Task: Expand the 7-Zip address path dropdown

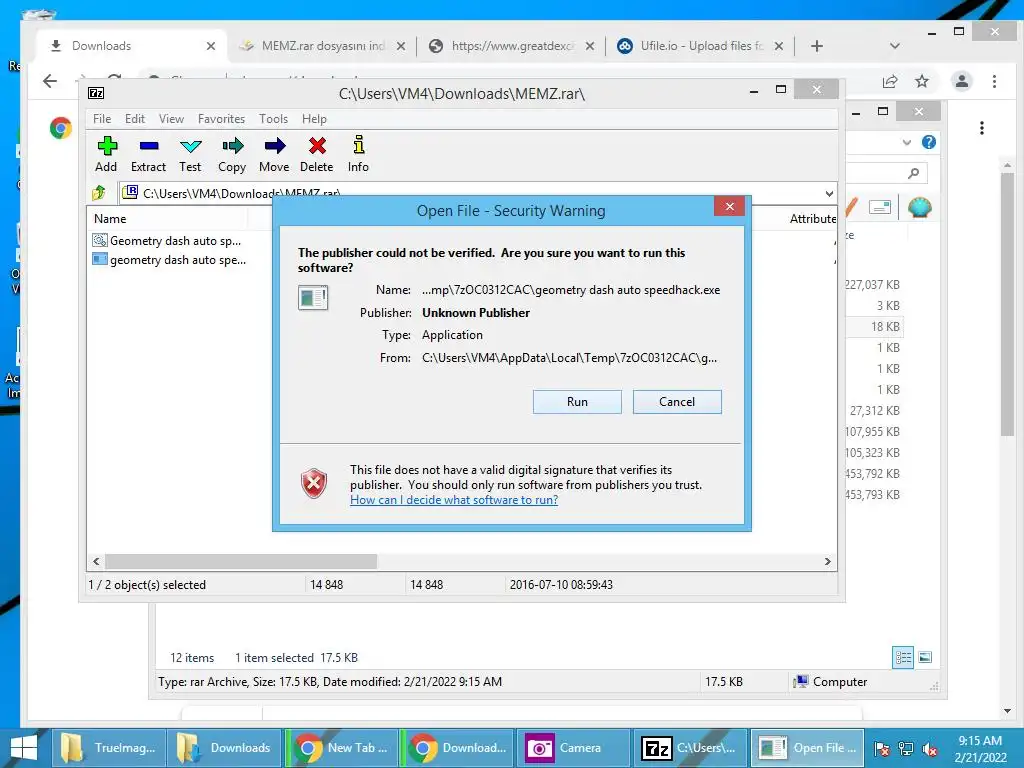Action: pos(829,193)
